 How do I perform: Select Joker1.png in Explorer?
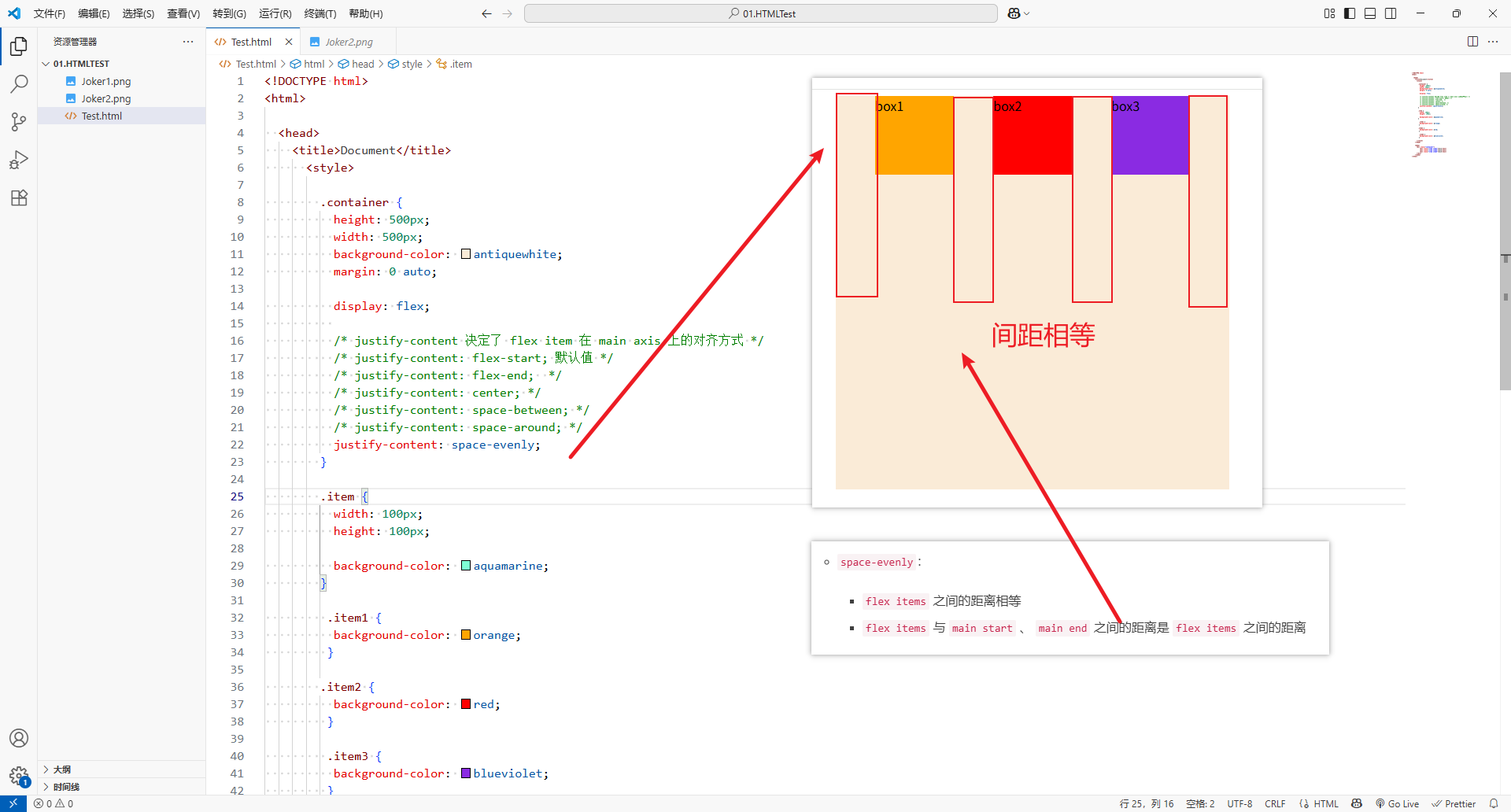pyautogui.click(x=122, y=81)
